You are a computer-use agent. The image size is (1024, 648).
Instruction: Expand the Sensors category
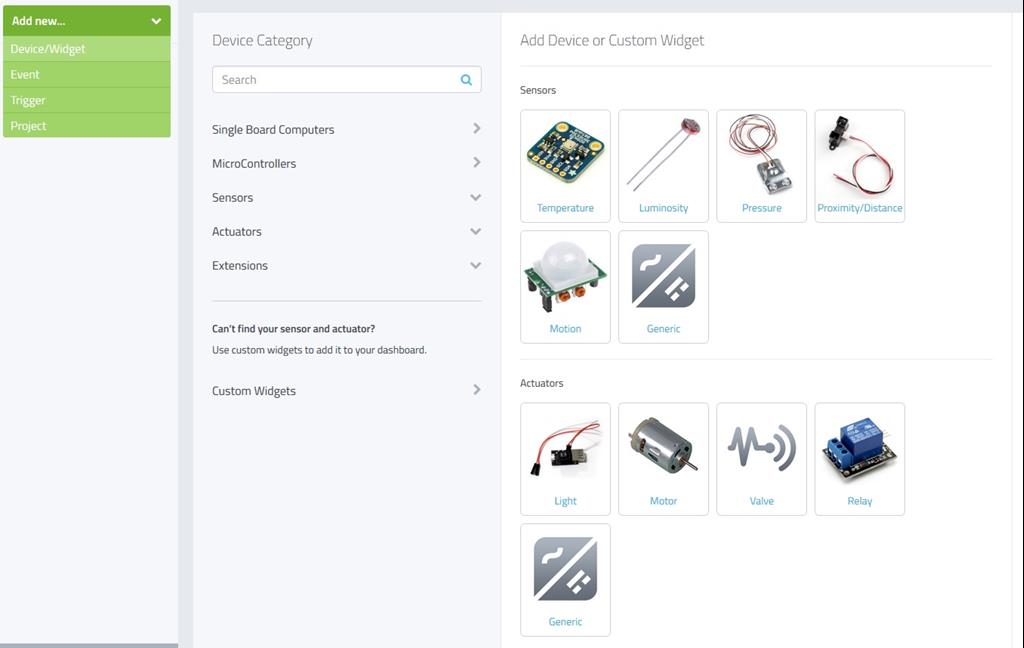click(x=346, y=197)
